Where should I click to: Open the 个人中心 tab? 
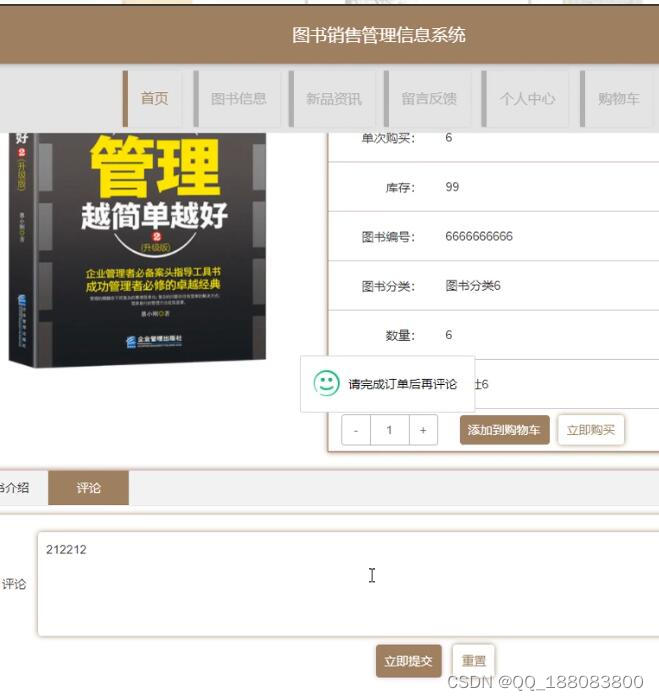click(527, 98)
